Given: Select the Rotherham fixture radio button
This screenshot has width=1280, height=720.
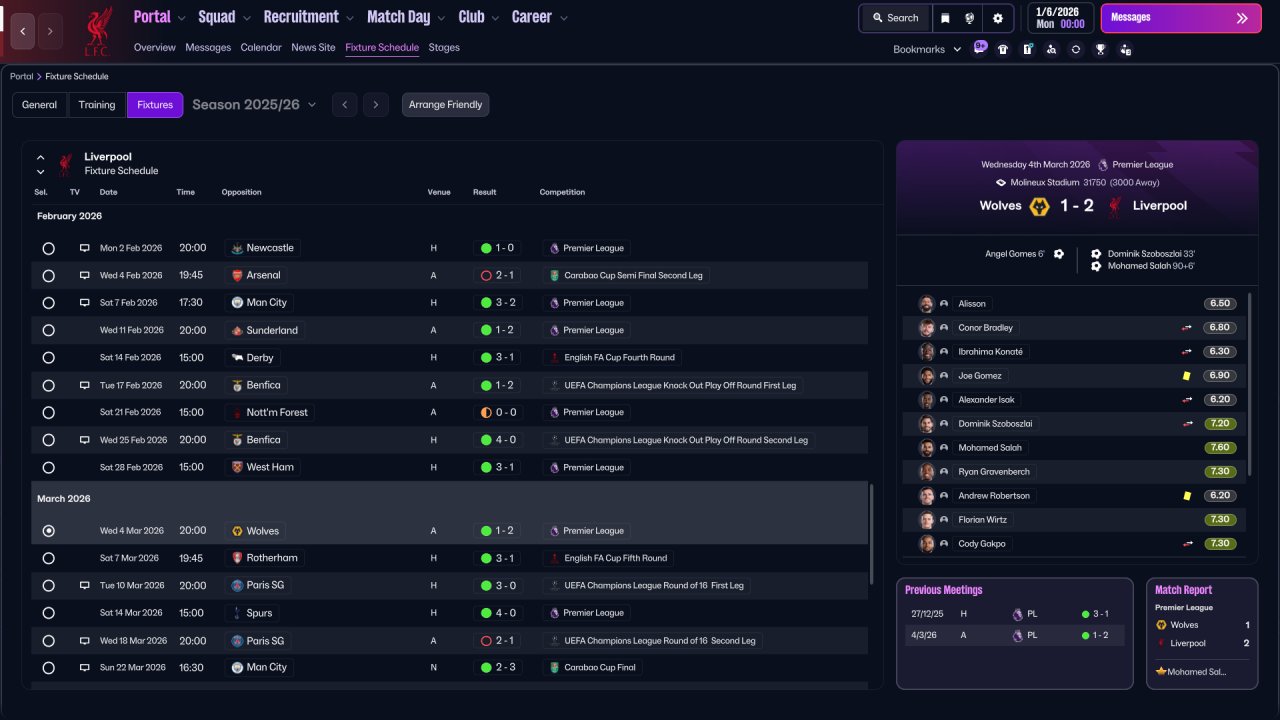Looking at the screenshot, I should tap(49, 558).
